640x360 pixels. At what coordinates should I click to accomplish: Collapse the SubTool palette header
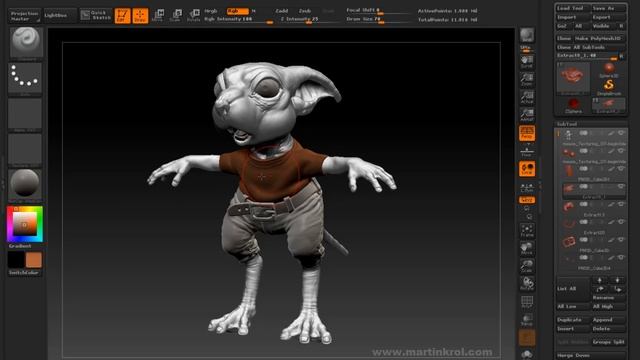coord(567,124)
